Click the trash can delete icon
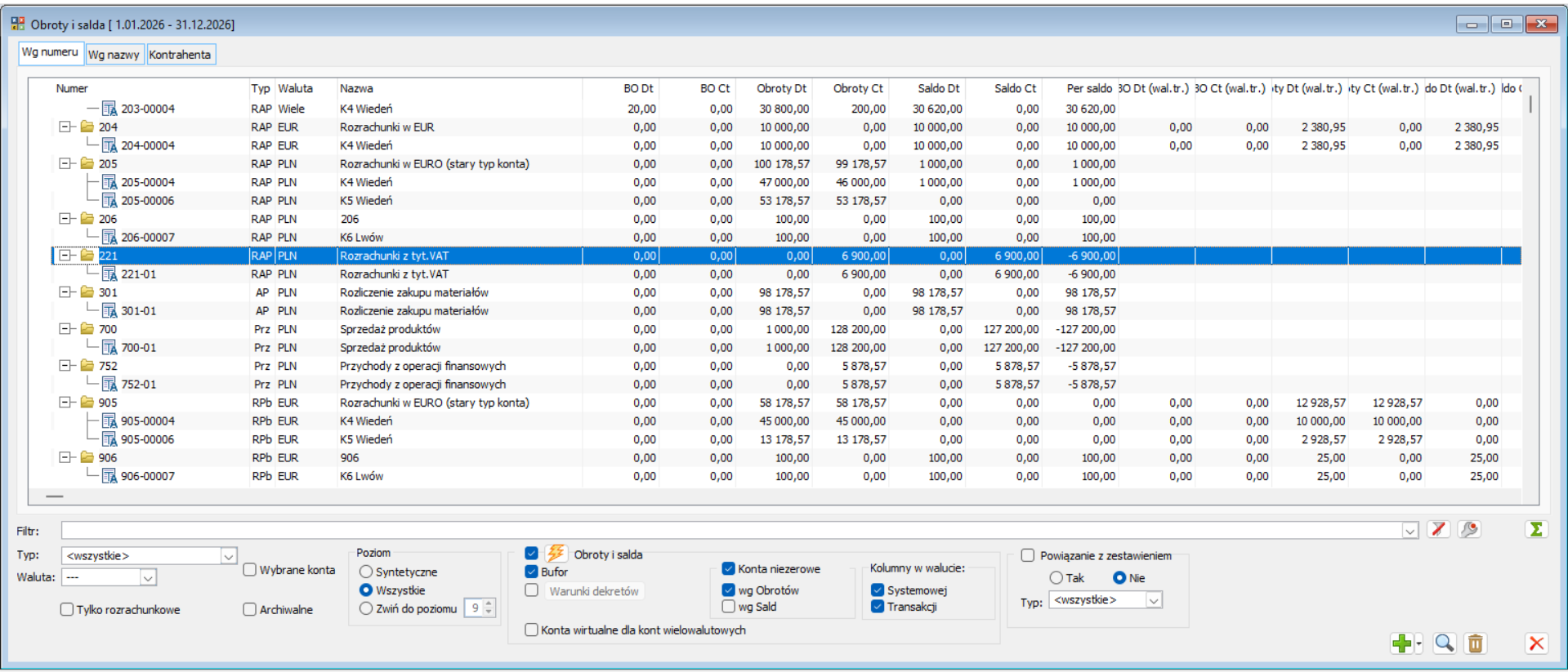Screen dimensions: 1568x672 point(1475,643)
